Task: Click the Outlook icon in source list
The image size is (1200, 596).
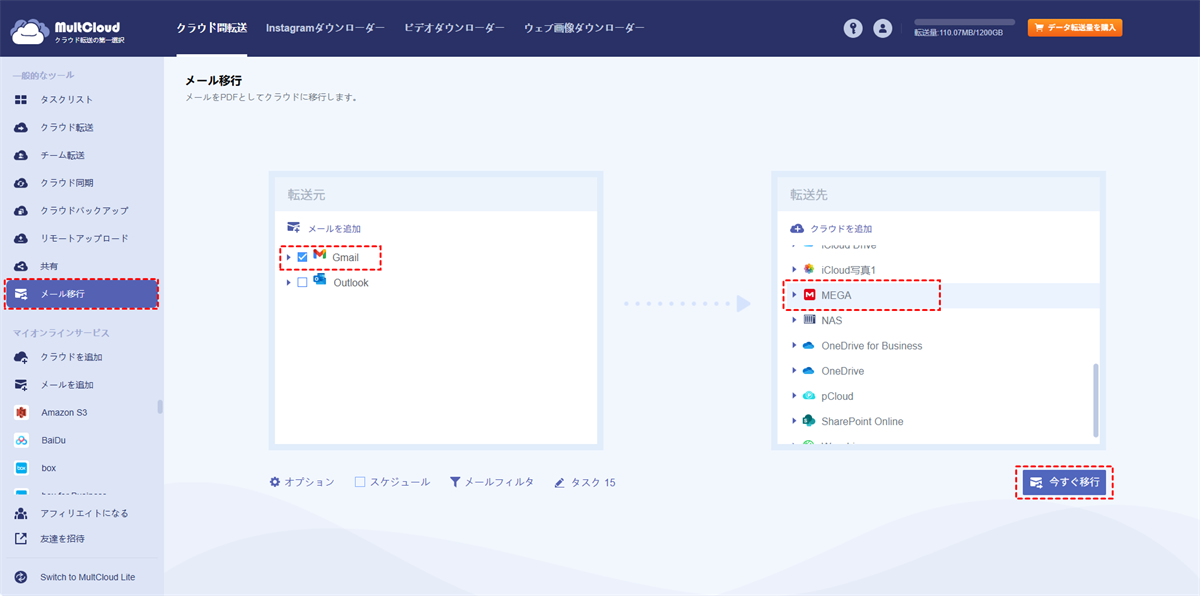Action: (320, 281)
